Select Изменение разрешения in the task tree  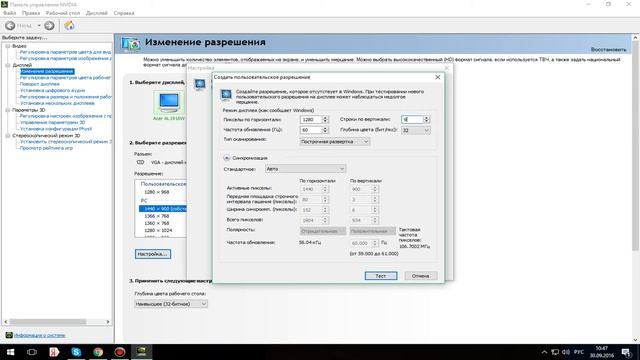[47, 71]
